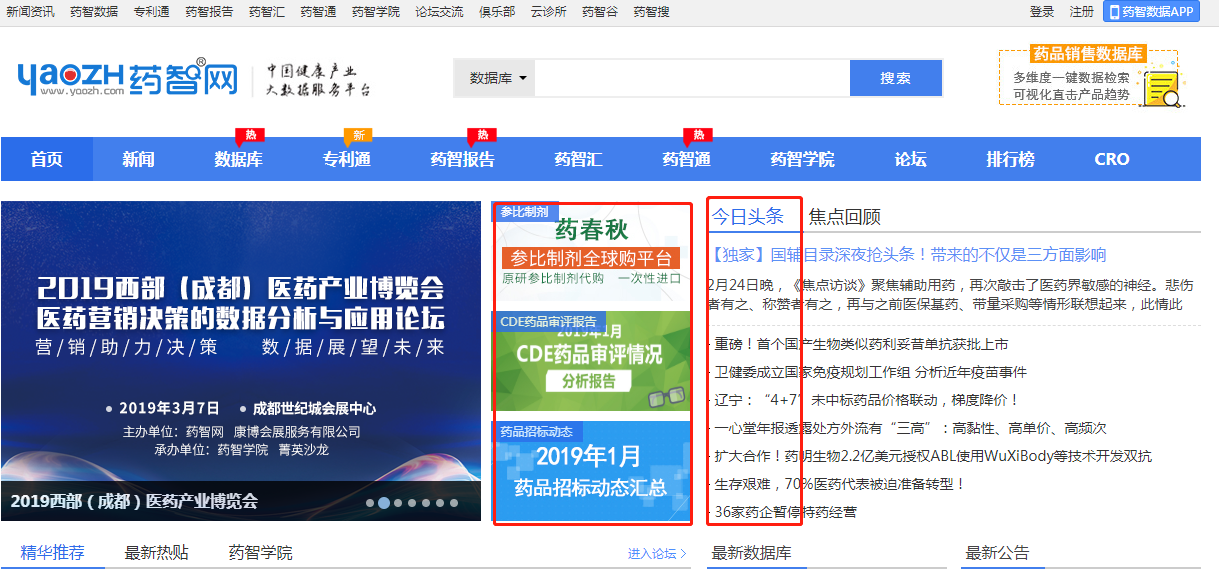Screen dimensions: 1219x570
Task: Open 云诊所 in the top bar
Action: pos(548,12)
